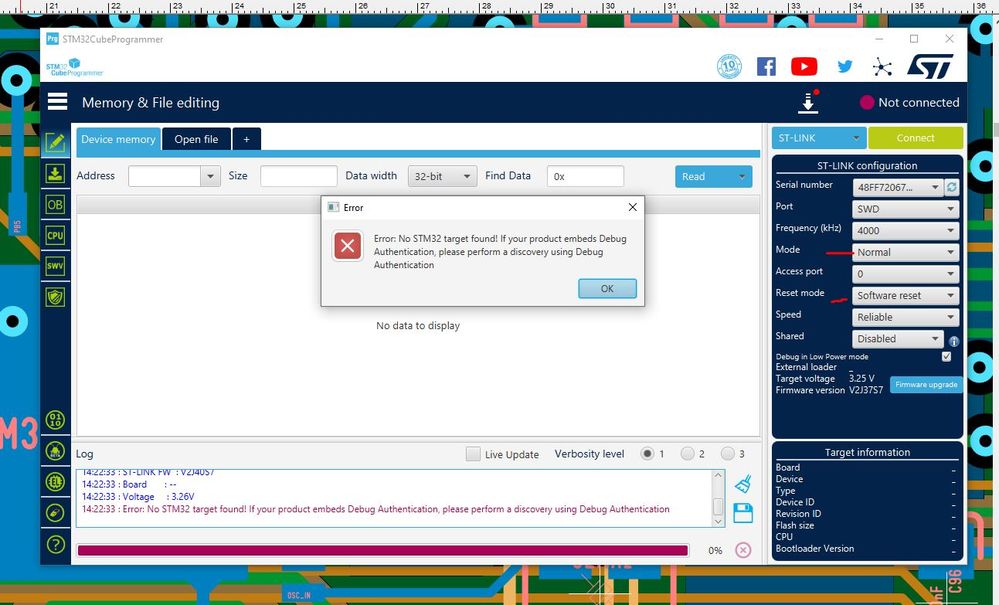Open the Twitter icon
This screenshot has width=999, height=605.
point(845,66)
